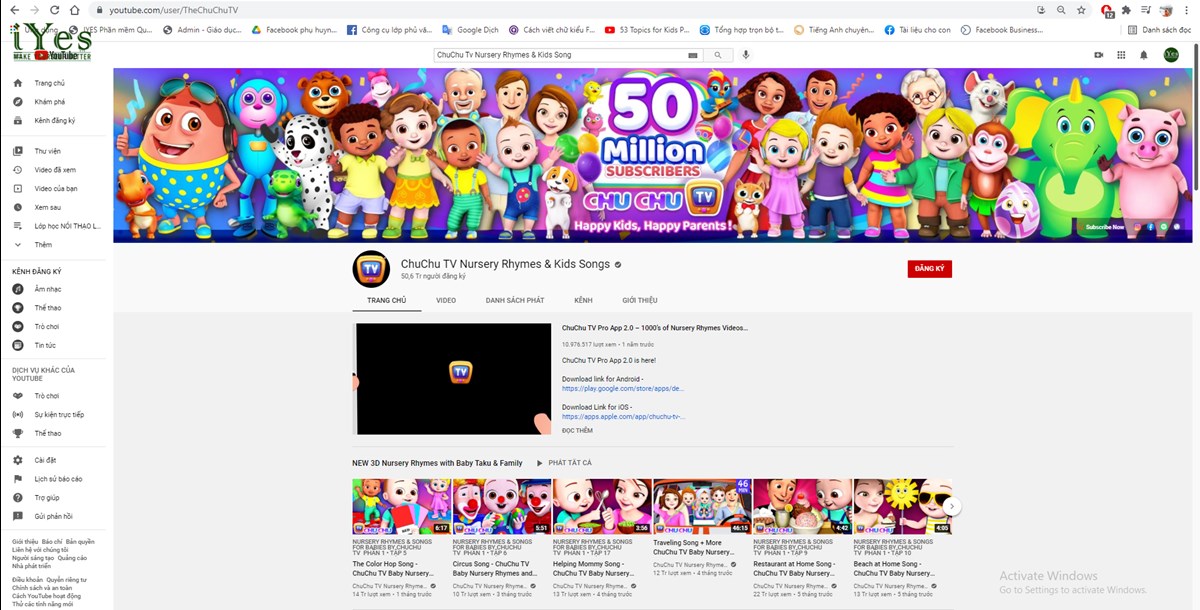Click the browser address bar URL
The height and width of the screenshot is (610, 1200).
pos(173,9)
